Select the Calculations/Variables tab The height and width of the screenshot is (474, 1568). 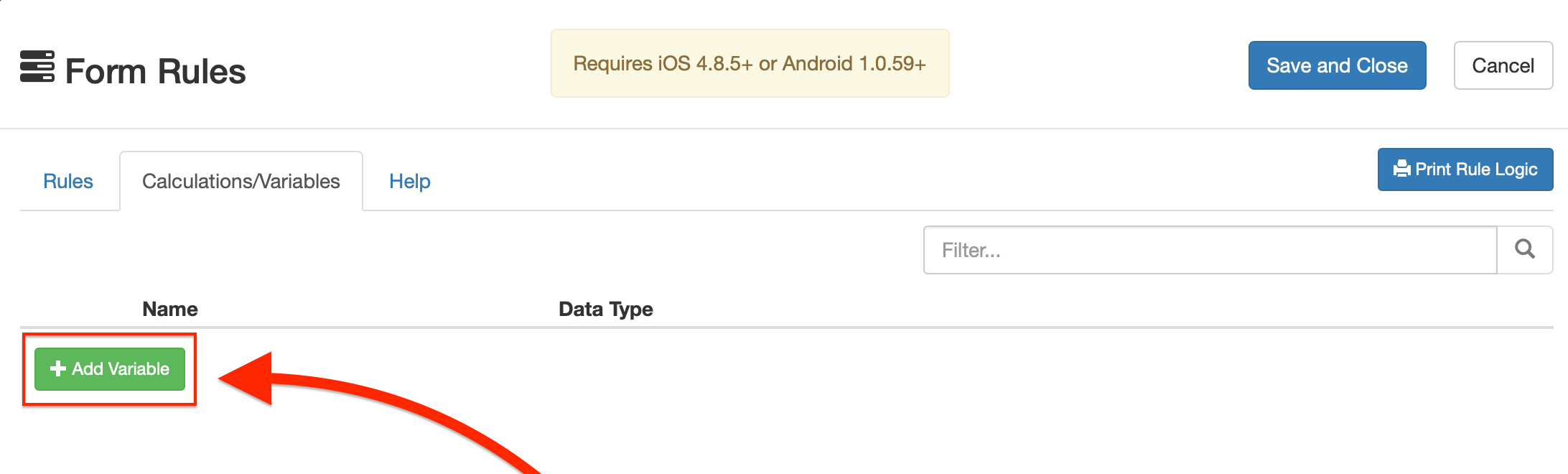point(241,181)
